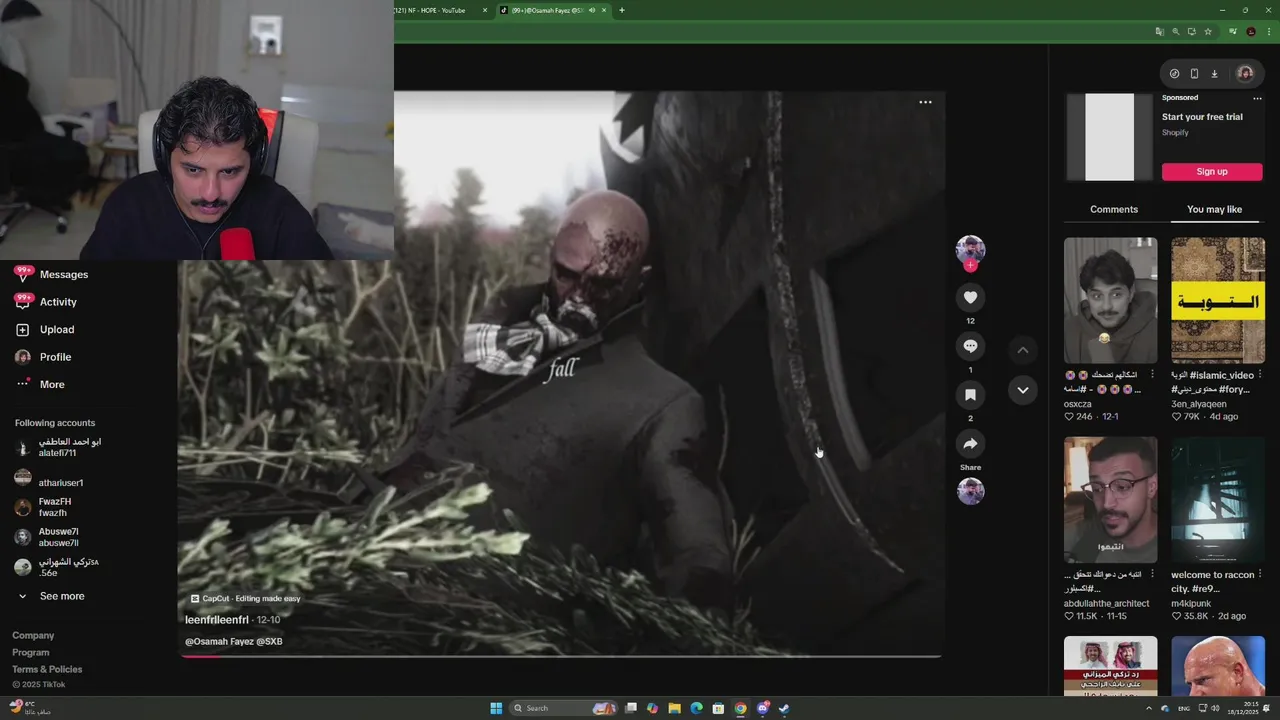Click the browser zoom magnifier icon

(1175, 32)
